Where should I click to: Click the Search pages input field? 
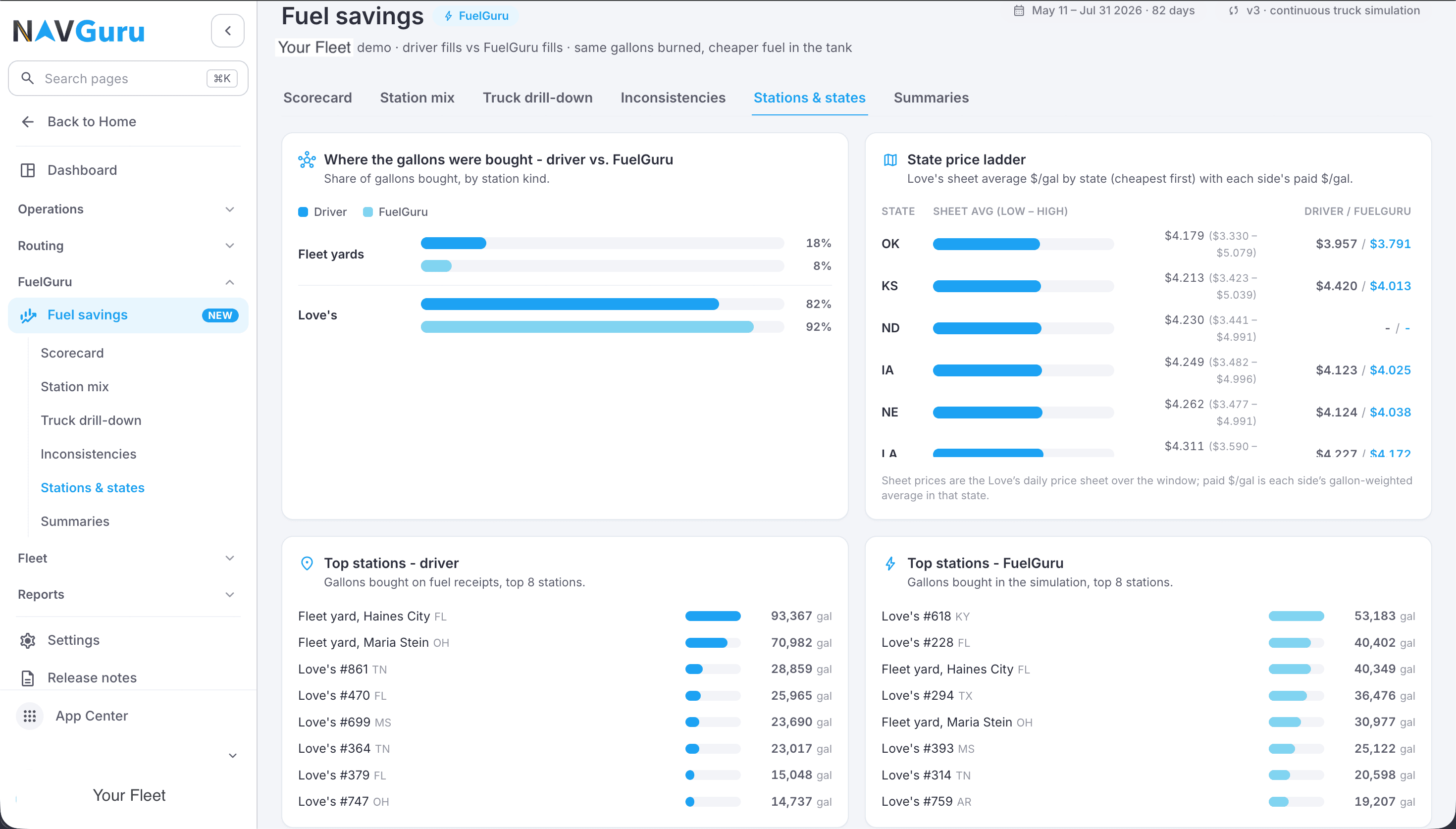tap(127, 78)
